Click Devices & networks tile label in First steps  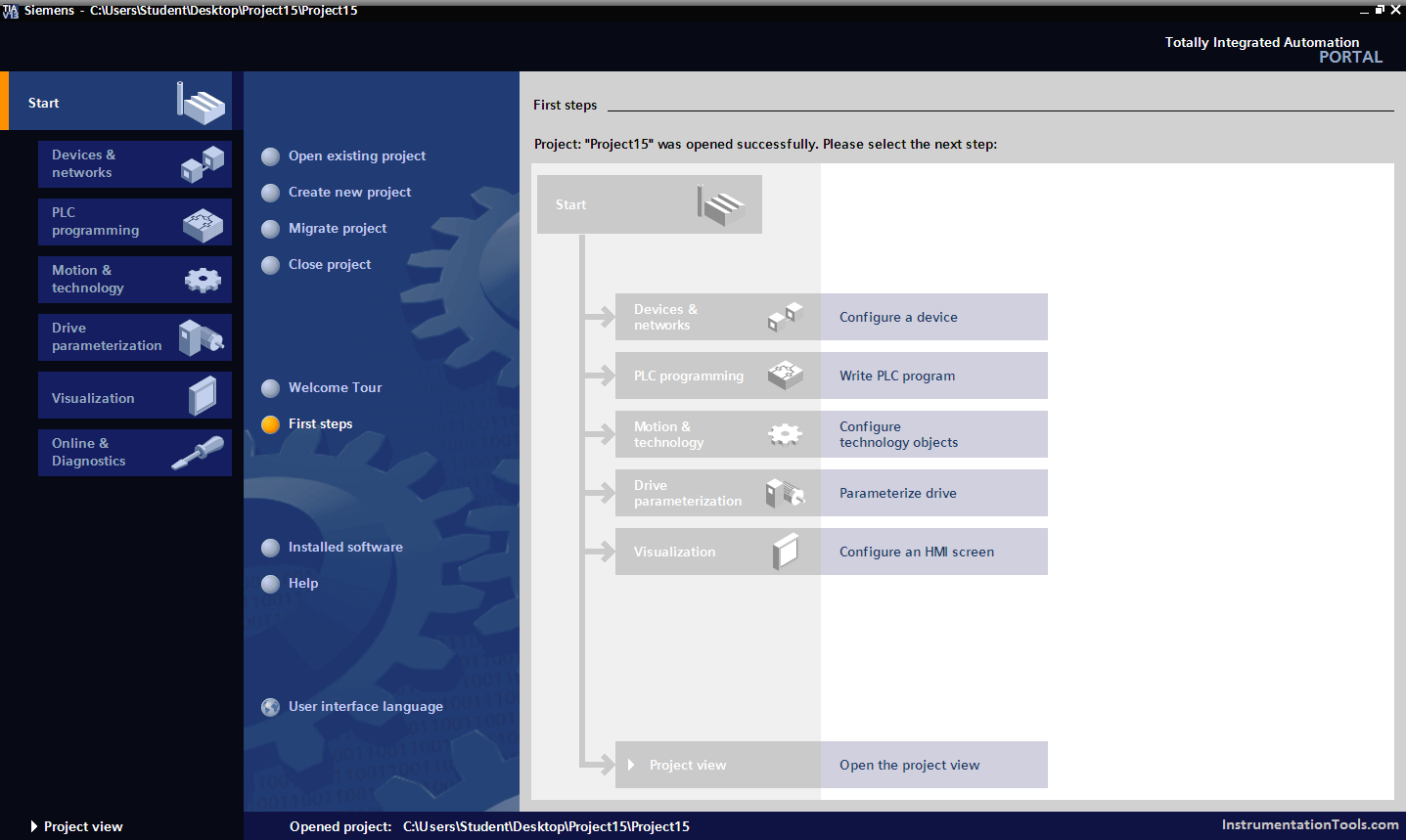pos(665,317)
